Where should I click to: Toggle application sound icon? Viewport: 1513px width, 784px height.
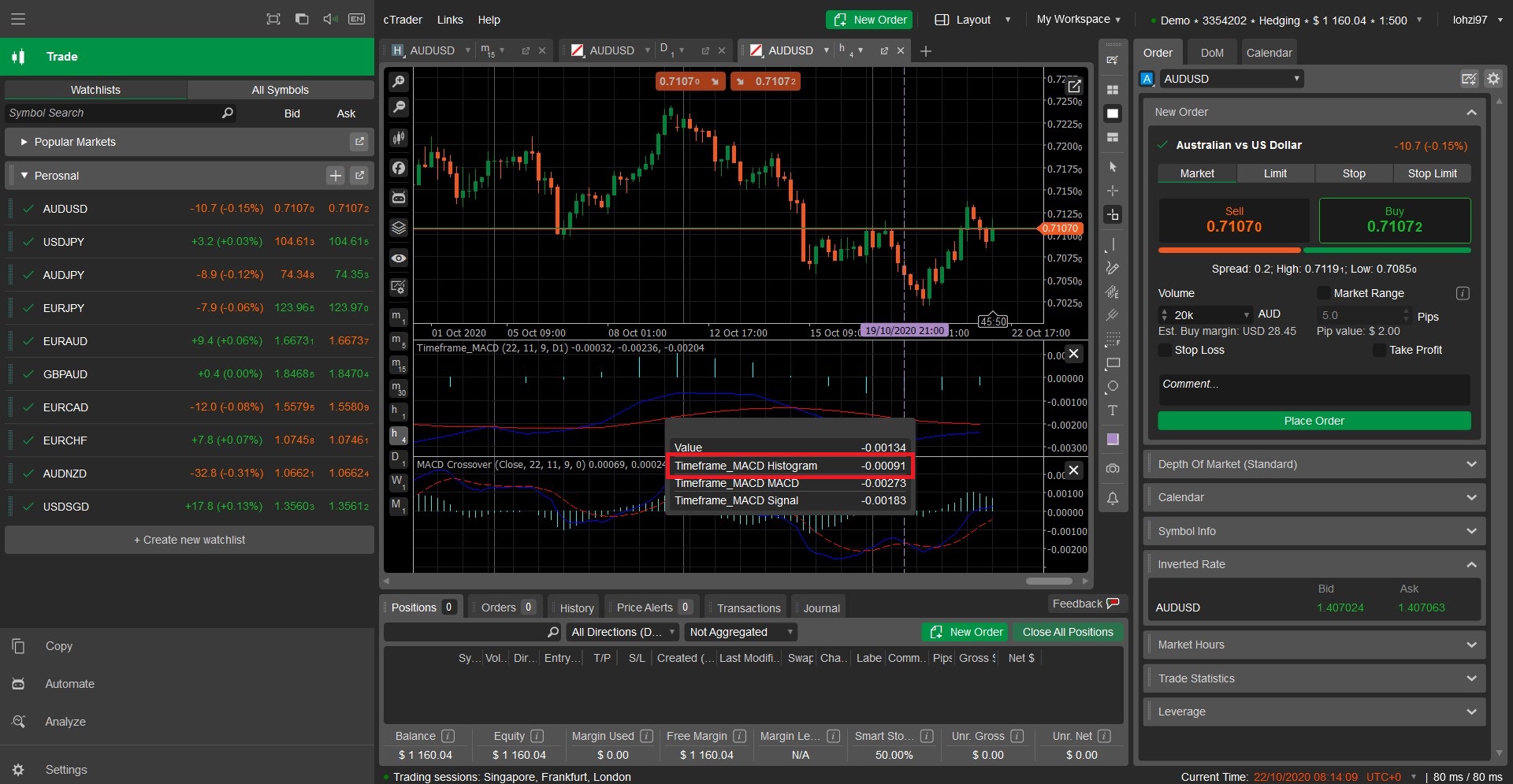330,19
